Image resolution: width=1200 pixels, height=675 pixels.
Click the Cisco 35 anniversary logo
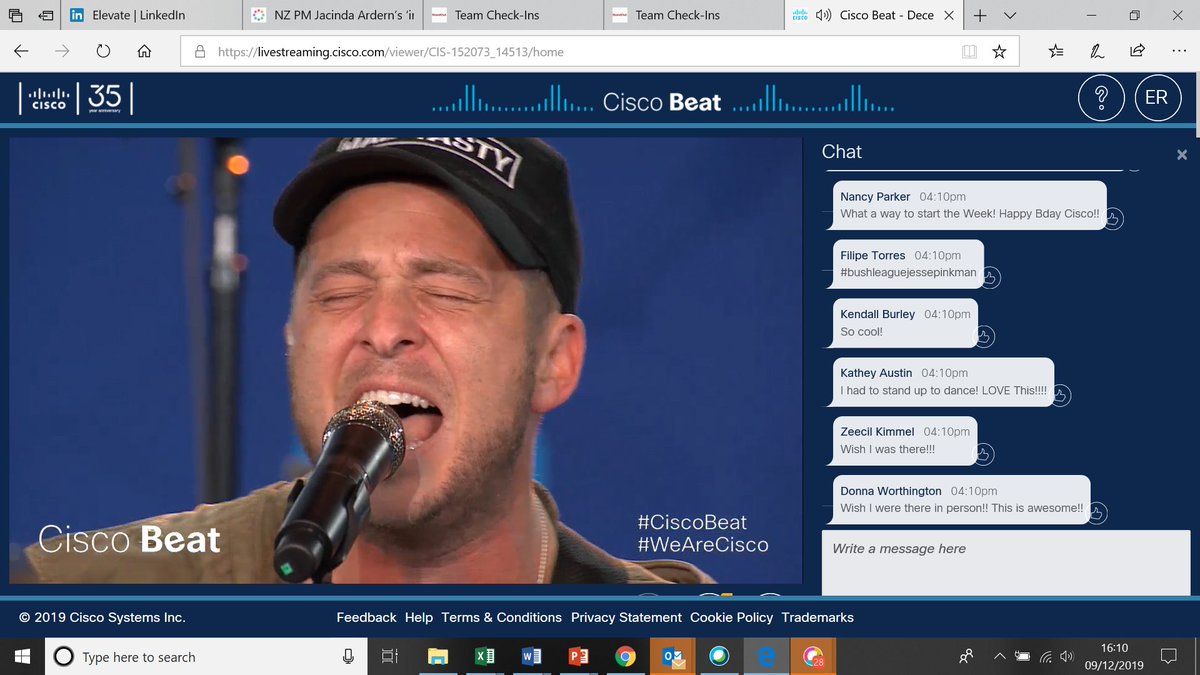76,98
